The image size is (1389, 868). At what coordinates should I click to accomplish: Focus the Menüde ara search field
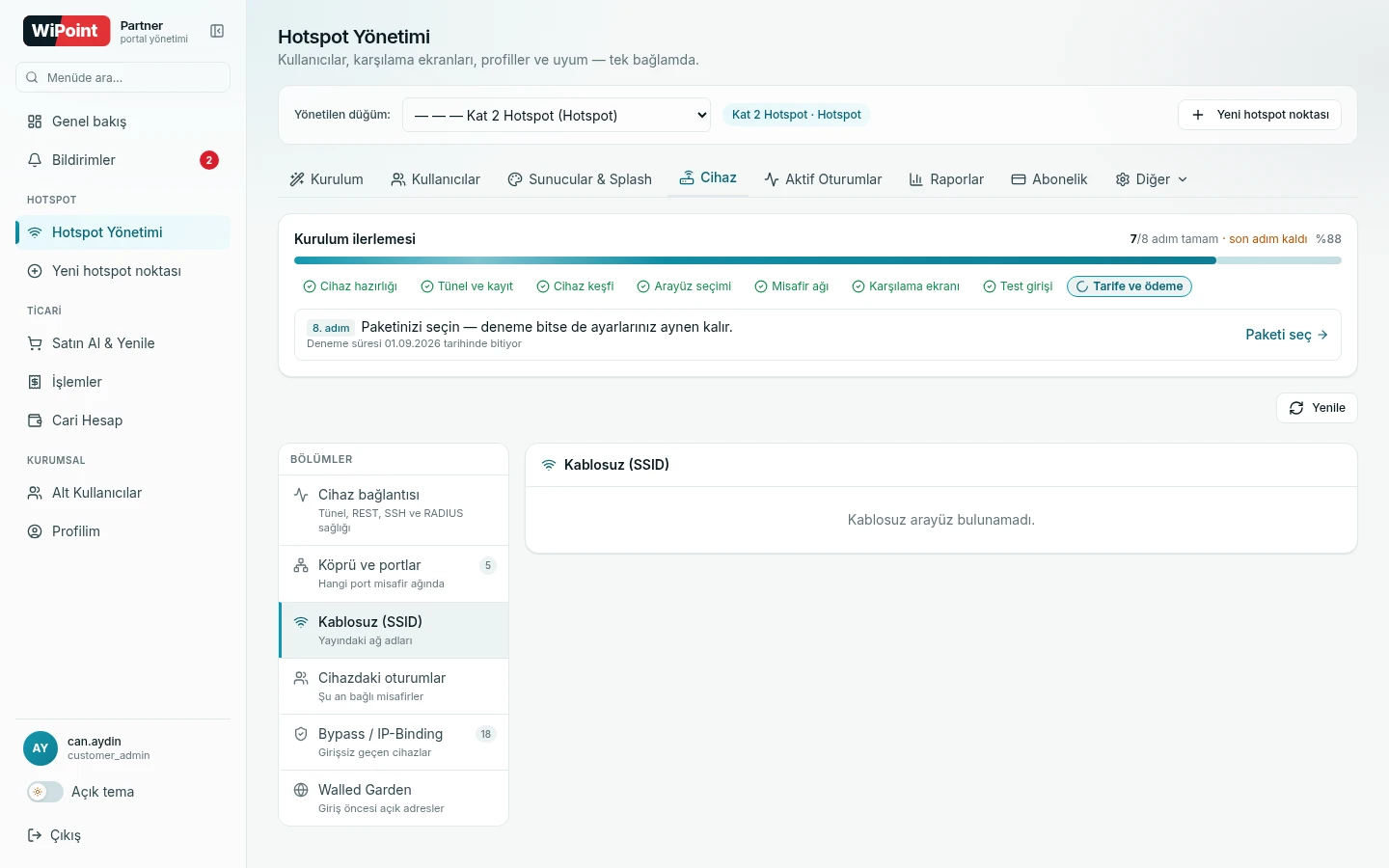(x=123, y=77)
